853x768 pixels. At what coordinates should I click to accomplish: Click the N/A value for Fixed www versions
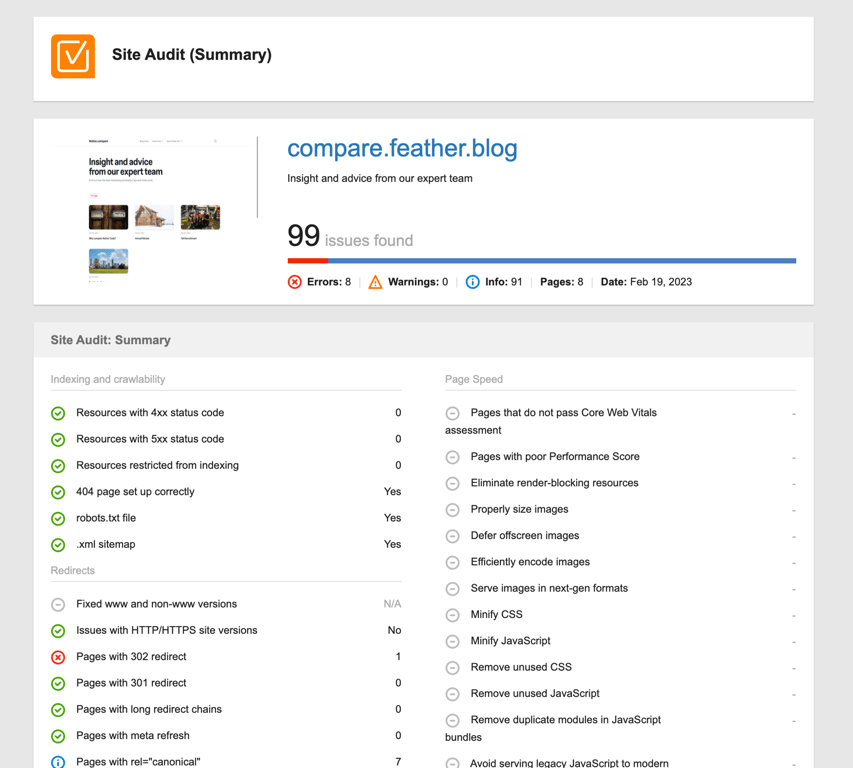click(x=392, y=604)
